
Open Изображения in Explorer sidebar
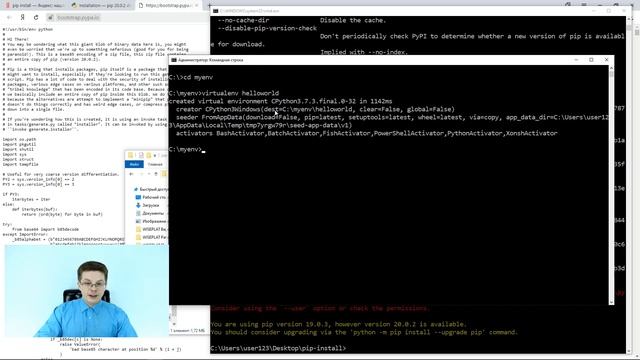[151, 221]
